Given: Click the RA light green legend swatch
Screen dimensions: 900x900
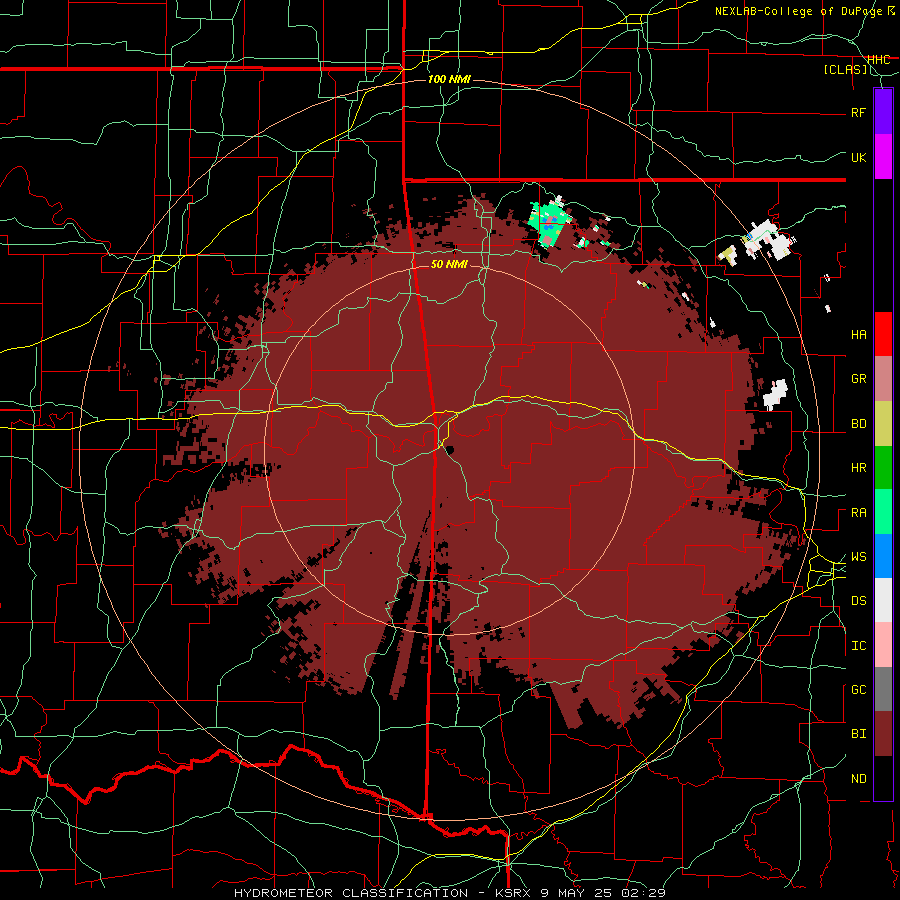Looking at the screenshot, I should coord(883,512).
